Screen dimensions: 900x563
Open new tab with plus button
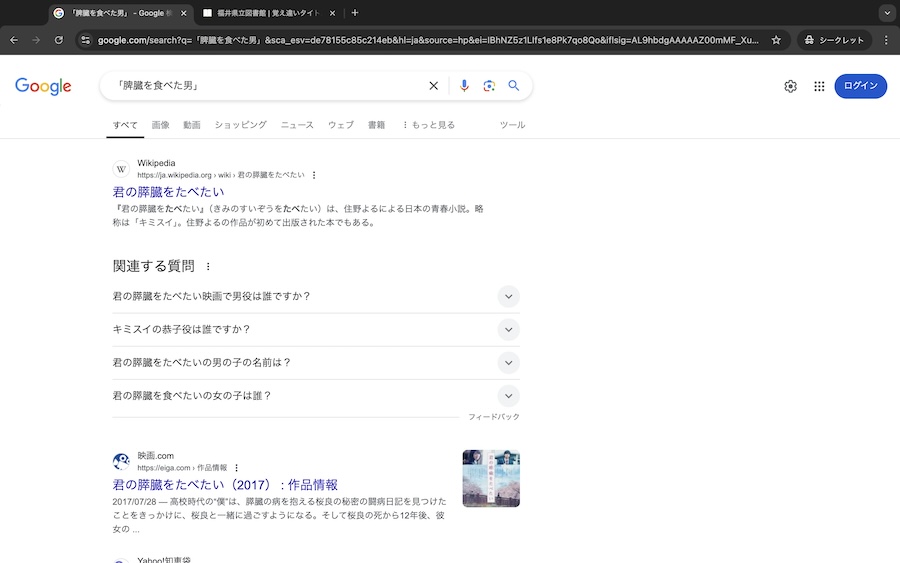pyautogui.click(x=355, y=13)
